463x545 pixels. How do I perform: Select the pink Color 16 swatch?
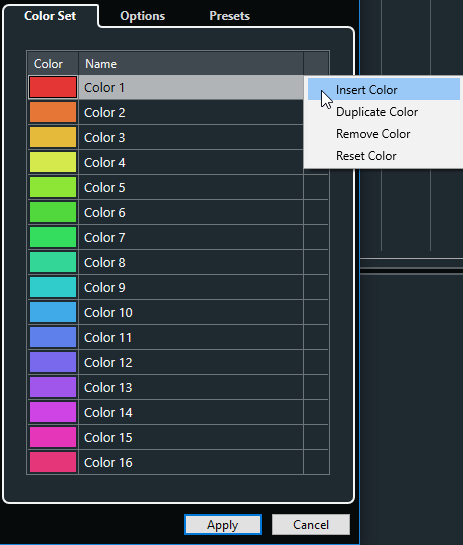(x=53, y=463)
